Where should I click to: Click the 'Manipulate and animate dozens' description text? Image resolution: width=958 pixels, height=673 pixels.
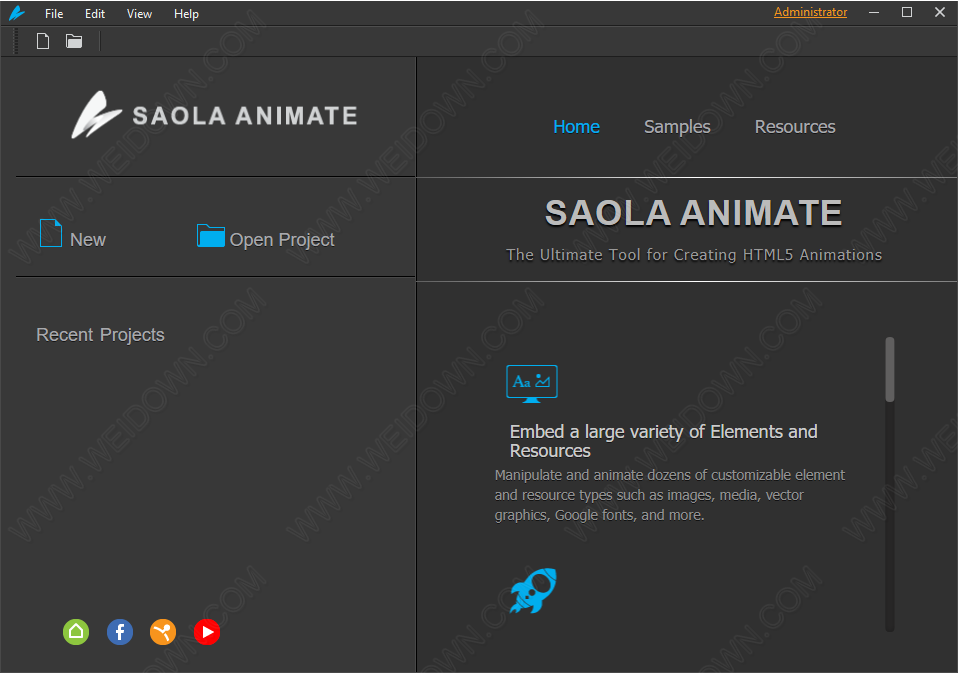click(670, 495)
